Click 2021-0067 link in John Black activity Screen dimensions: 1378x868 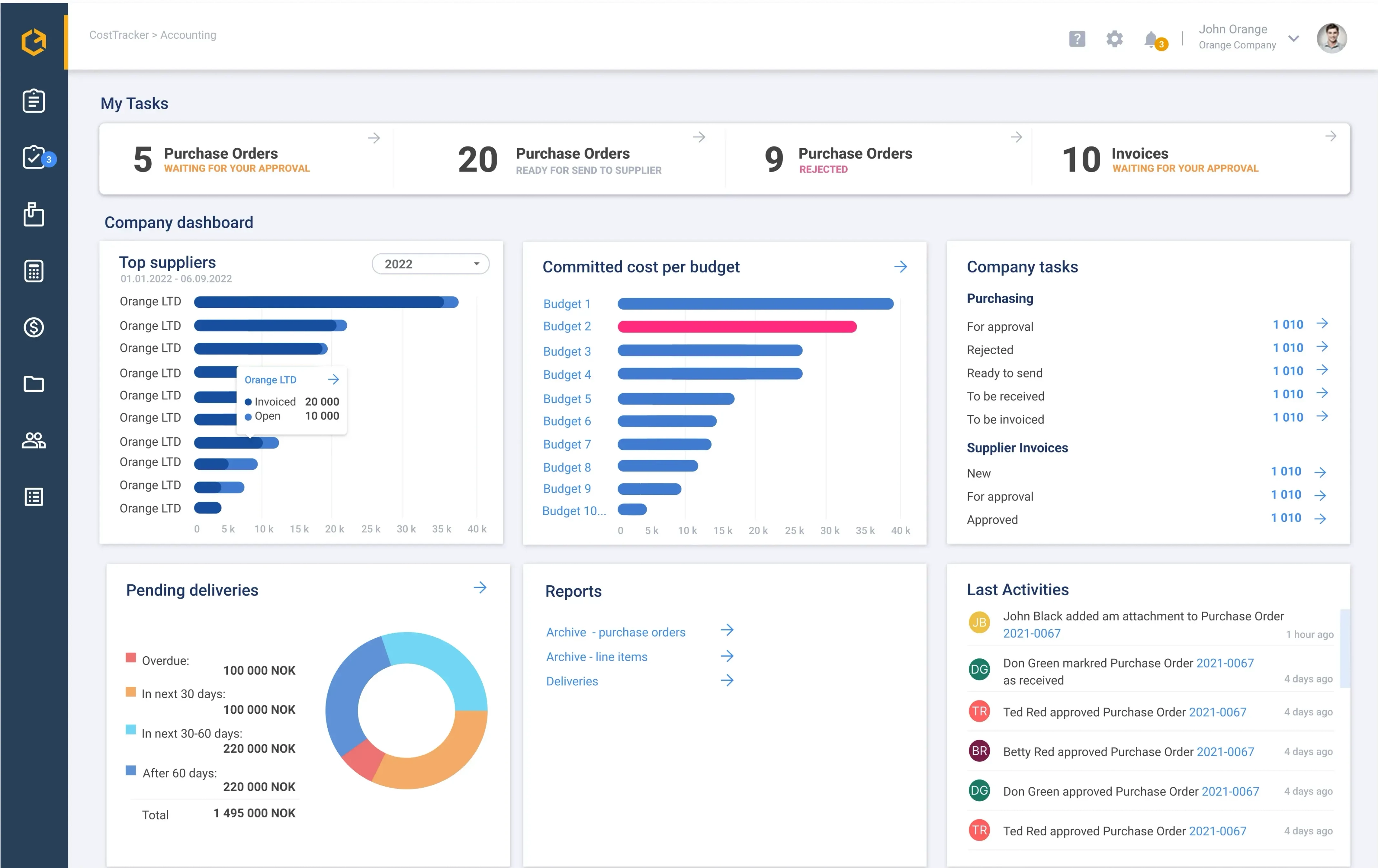click(1032, 633)
